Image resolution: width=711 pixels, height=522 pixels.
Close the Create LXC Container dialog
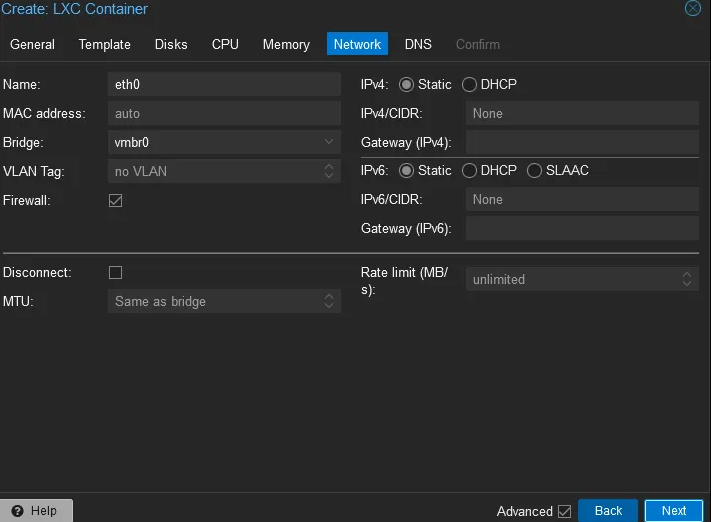coord(692,9)
